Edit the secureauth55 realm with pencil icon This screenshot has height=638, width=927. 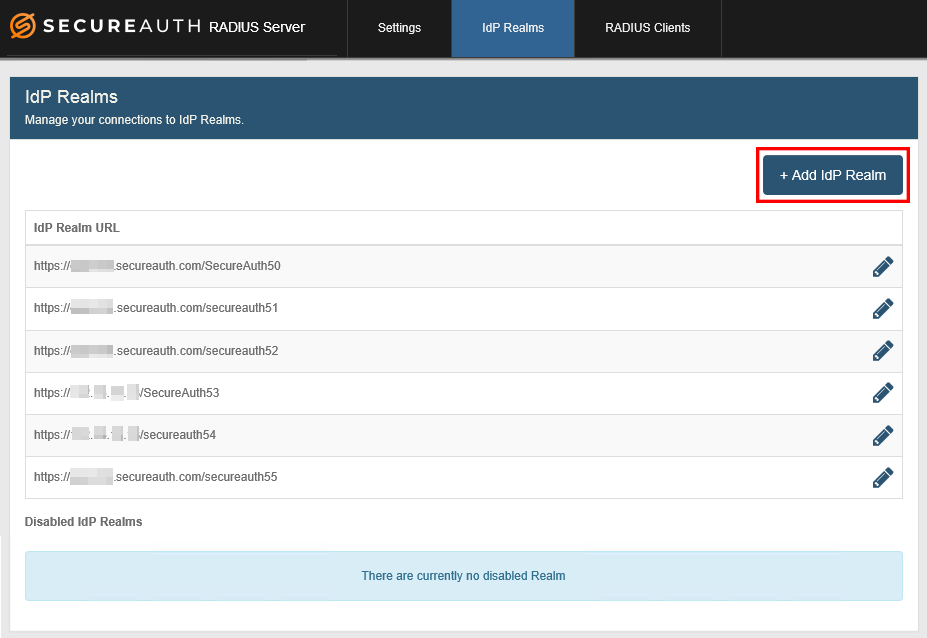click(883, 477)
